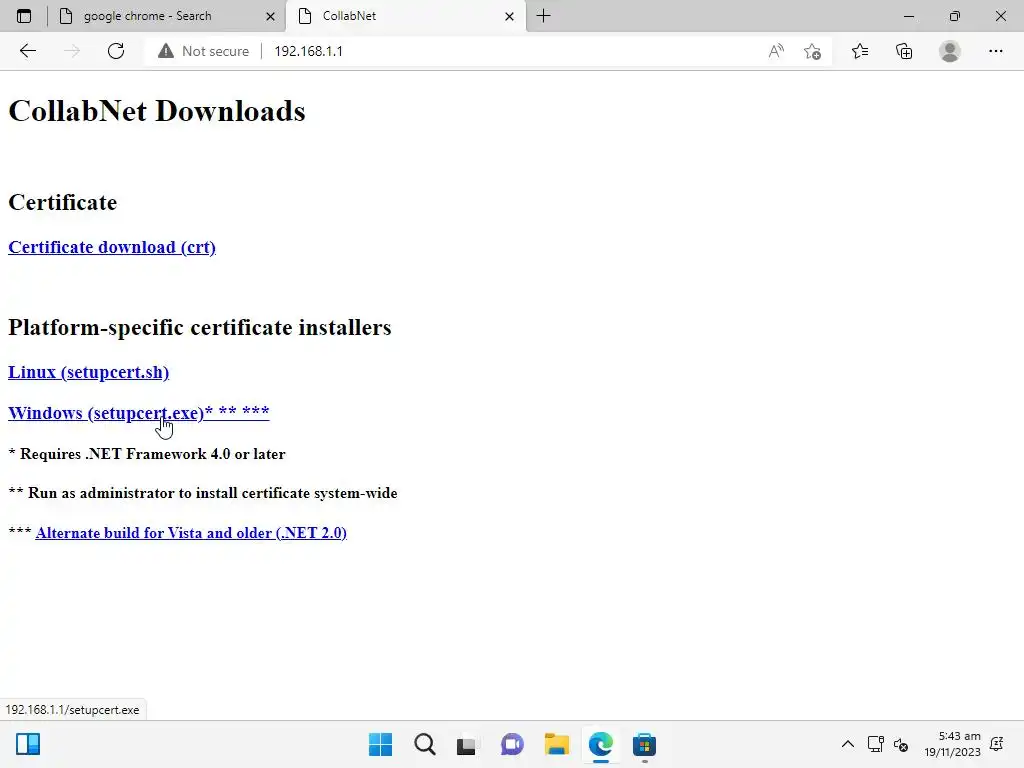This screenshot has width=1024, height=768.
Task: Click the Microsoft Edge taskbar icon
Action: tap(600, 744)
